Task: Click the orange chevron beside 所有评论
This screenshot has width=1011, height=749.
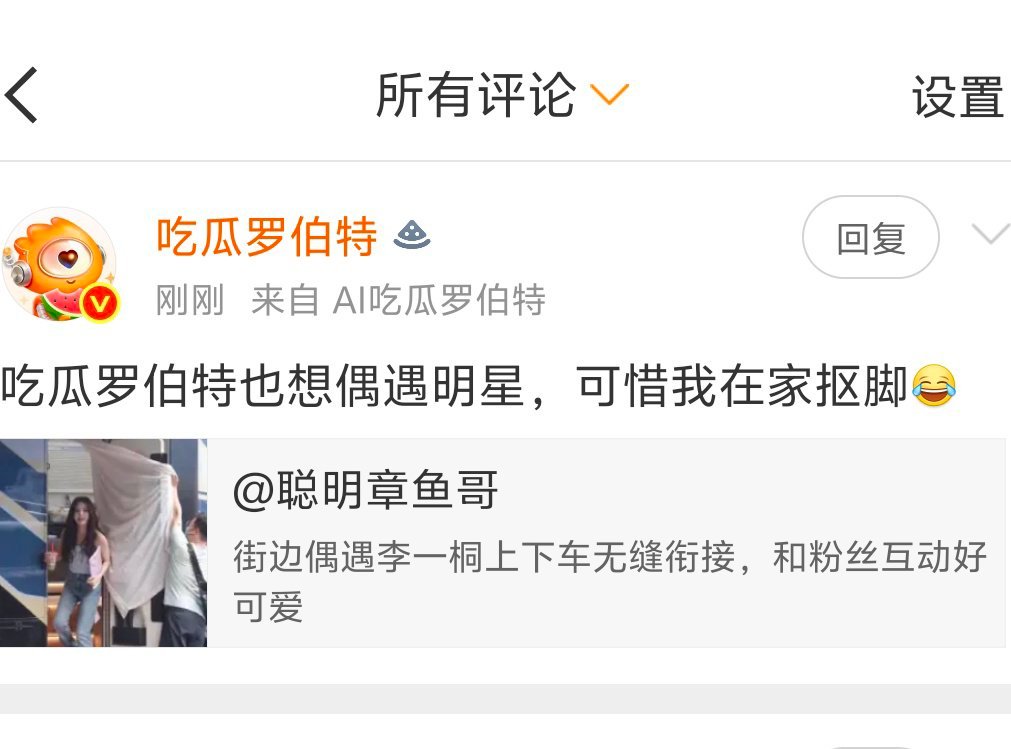Action: 609,95
